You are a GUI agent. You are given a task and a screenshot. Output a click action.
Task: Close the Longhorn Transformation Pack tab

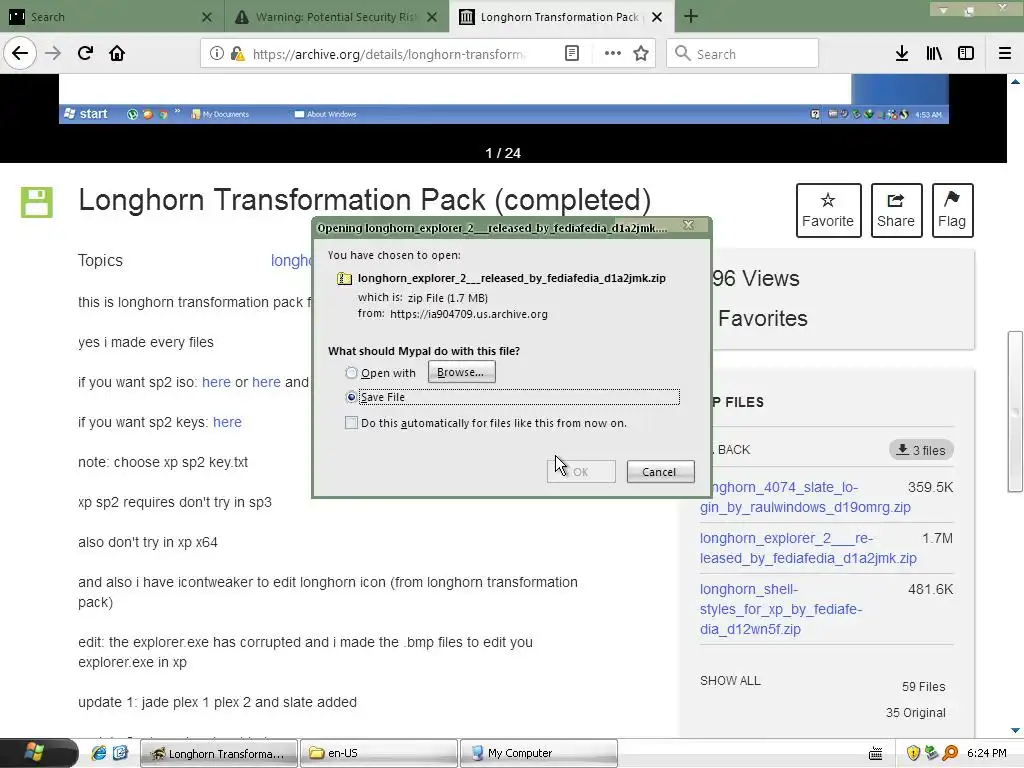click(x=657, y=17)
